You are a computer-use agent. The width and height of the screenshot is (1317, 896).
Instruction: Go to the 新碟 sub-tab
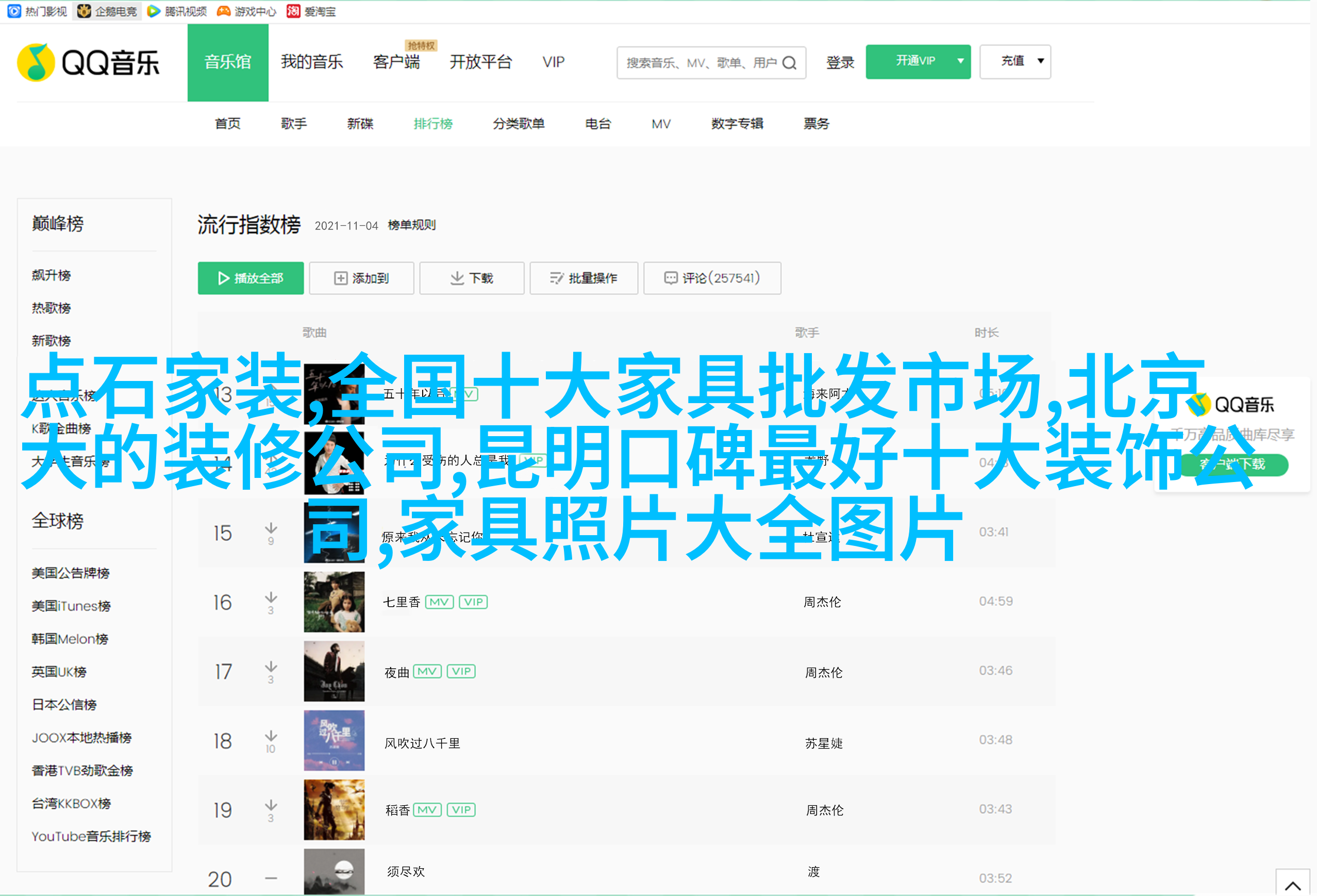360,124
